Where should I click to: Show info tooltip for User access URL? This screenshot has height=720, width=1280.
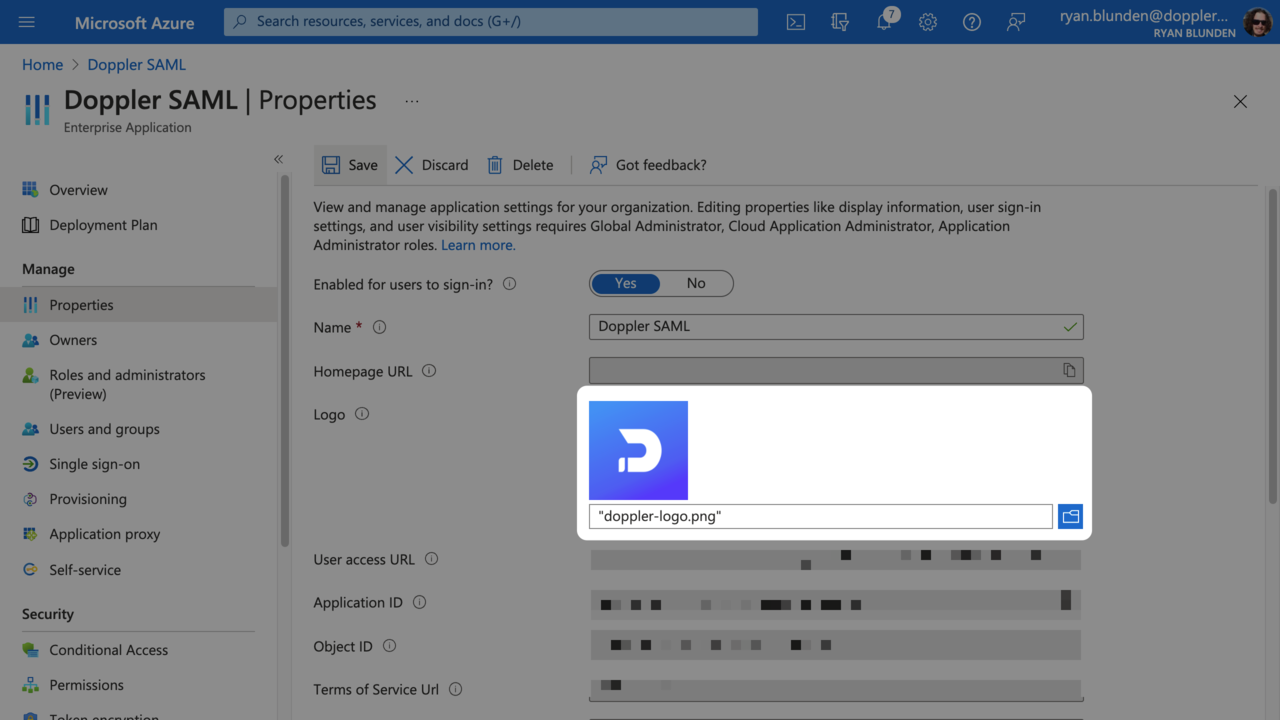[x=431, y=559]
